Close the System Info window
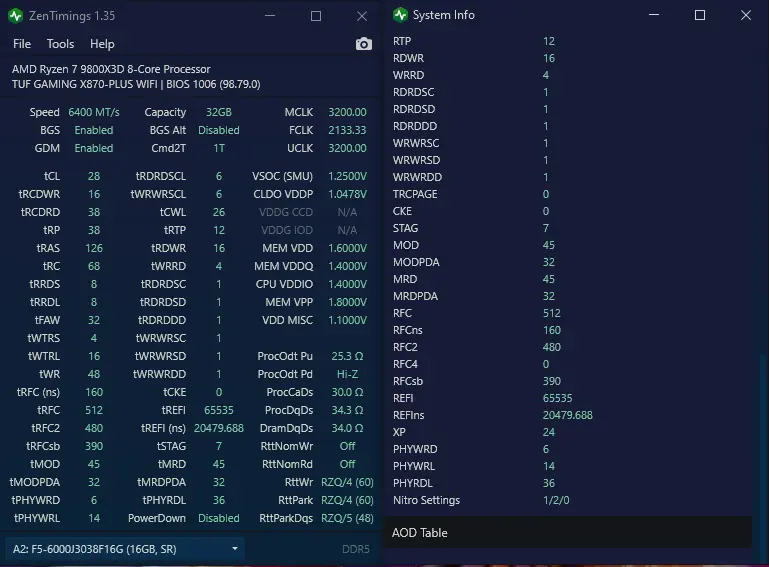This screenshot has height=567, width=769. (746, 15)
